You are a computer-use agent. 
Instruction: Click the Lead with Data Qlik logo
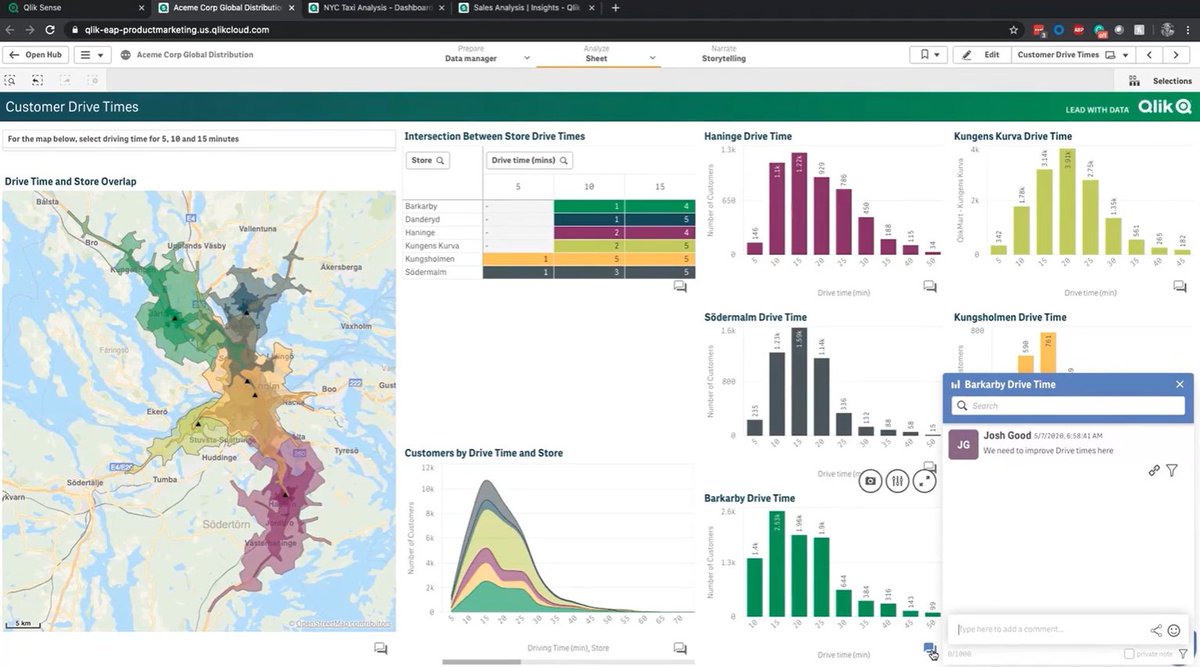[x=1128, y=107]
